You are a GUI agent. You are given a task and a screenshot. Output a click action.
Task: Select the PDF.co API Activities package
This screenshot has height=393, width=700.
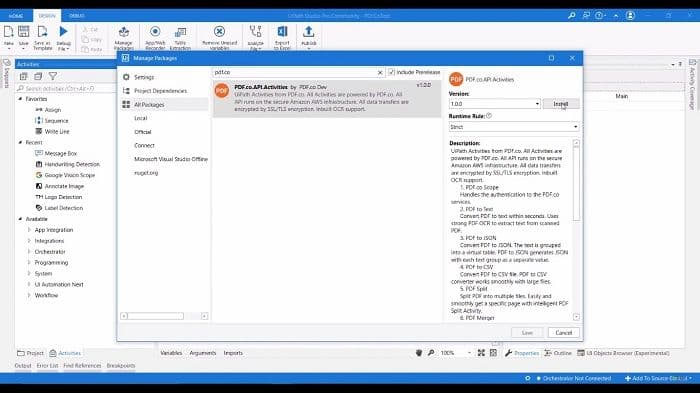coord(327,98)
